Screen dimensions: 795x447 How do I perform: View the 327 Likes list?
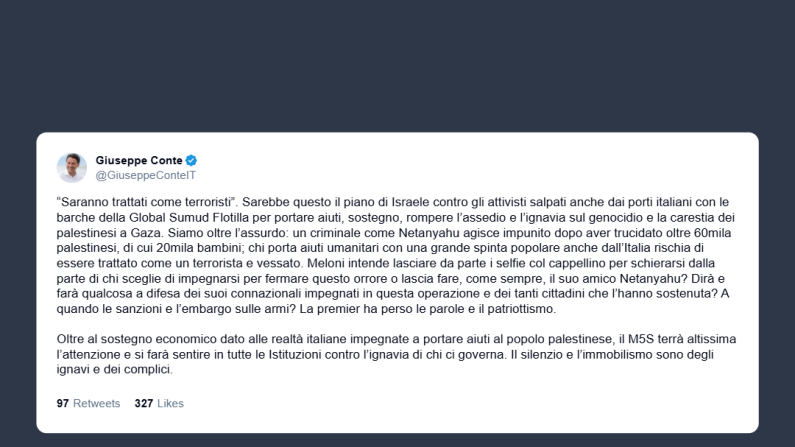pos(159,403)
